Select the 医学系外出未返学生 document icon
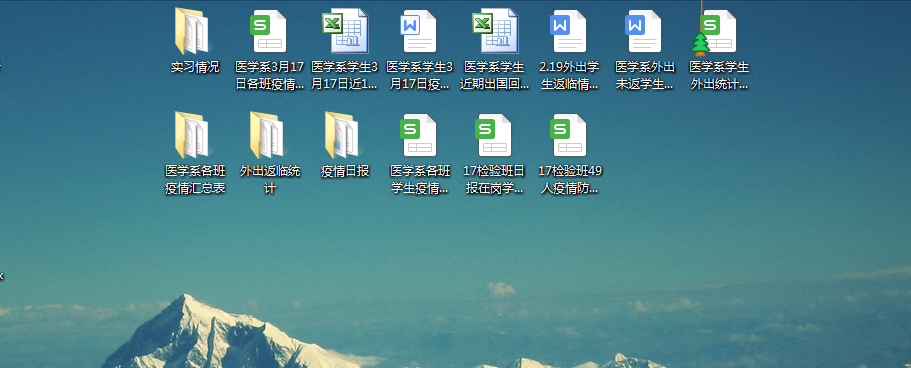The width and height of the screenshot is (911, 368). pyautogui.click(x=644, y=31)
